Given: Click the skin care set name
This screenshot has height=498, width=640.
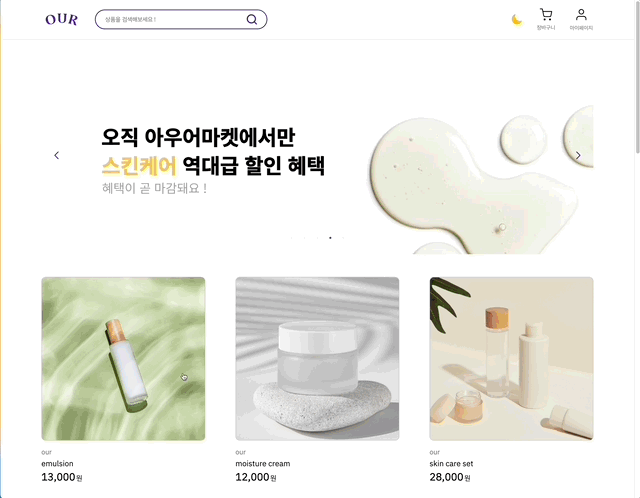Looking at the screenshot, I should 451,464.
